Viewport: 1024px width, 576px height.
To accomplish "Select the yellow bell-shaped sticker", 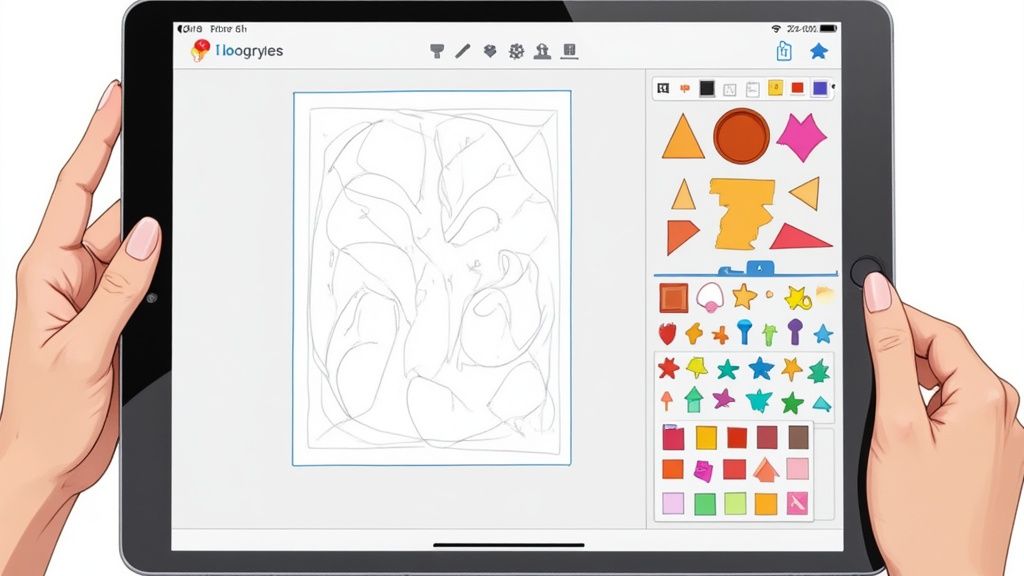I will (697, 368).
